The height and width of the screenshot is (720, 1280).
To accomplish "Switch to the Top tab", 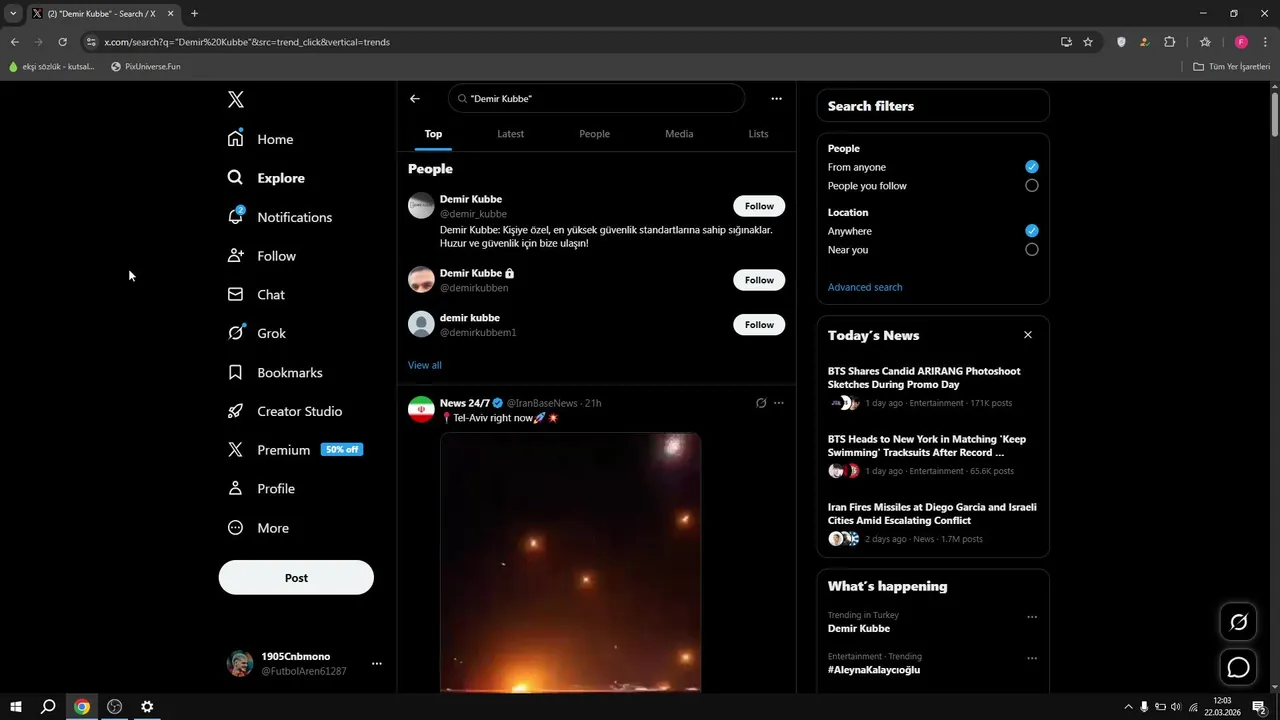I will point(433,134).
